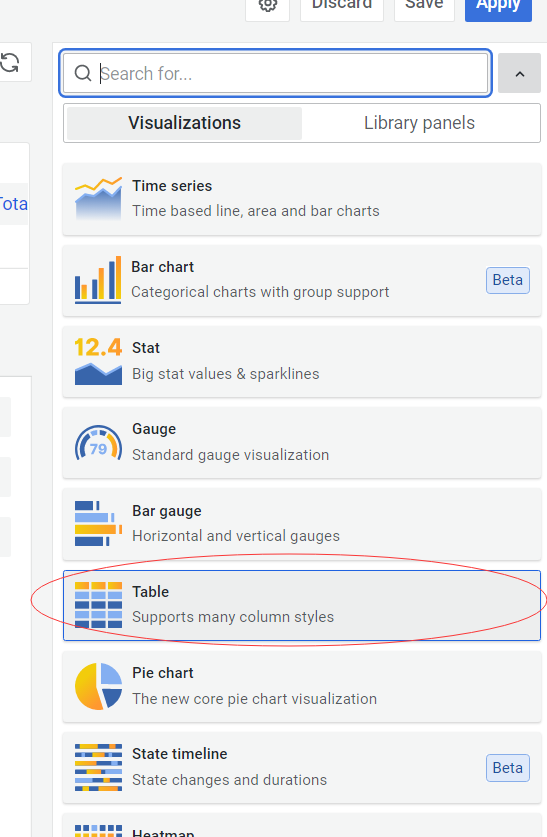The width and height of the screenshot is (547, 837).
Task: Click the Save button
Action: point(424,5)
